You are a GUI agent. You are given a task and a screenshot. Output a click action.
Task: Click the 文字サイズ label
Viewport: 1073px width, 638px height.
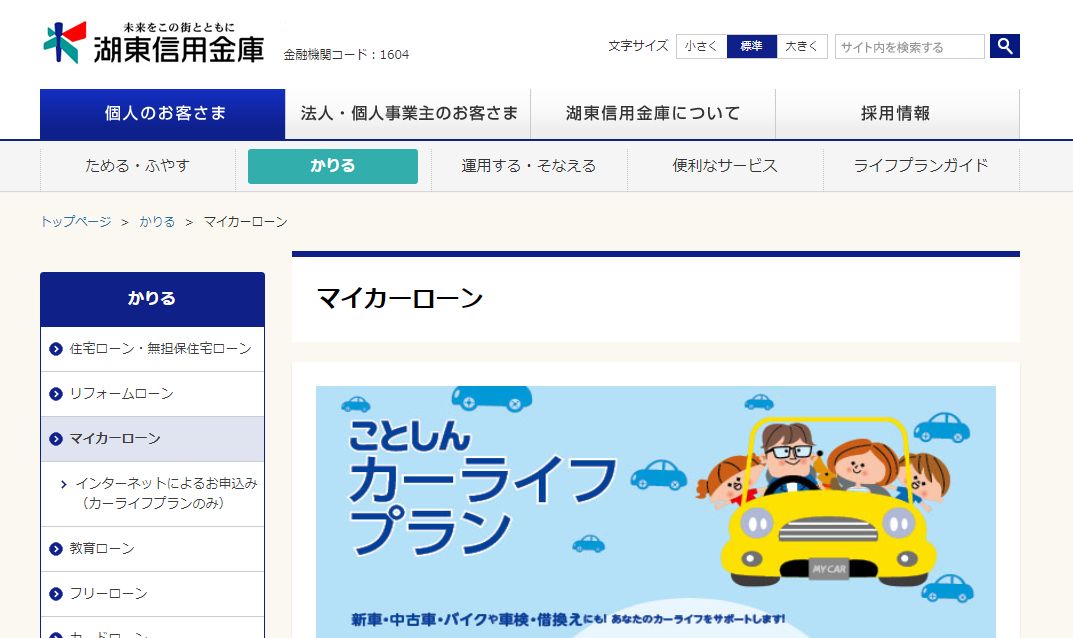point(638,46)
